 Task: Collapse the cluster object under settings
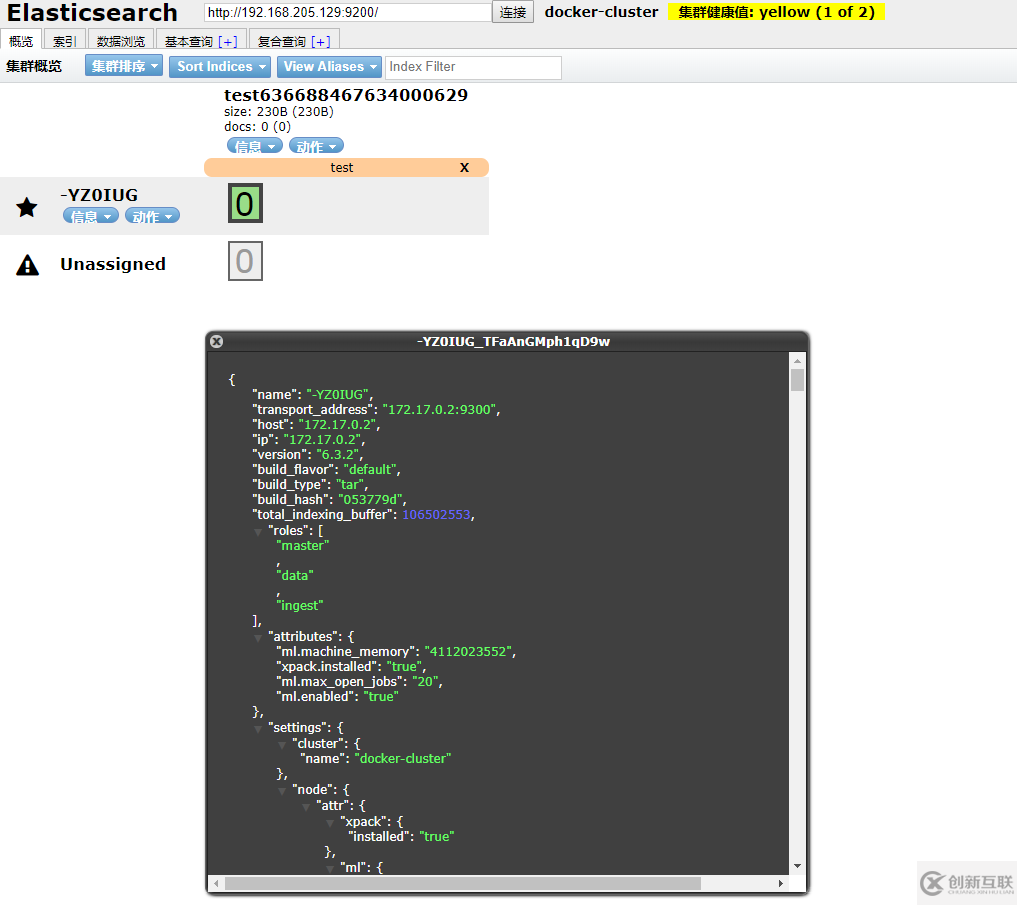[282, 743]
